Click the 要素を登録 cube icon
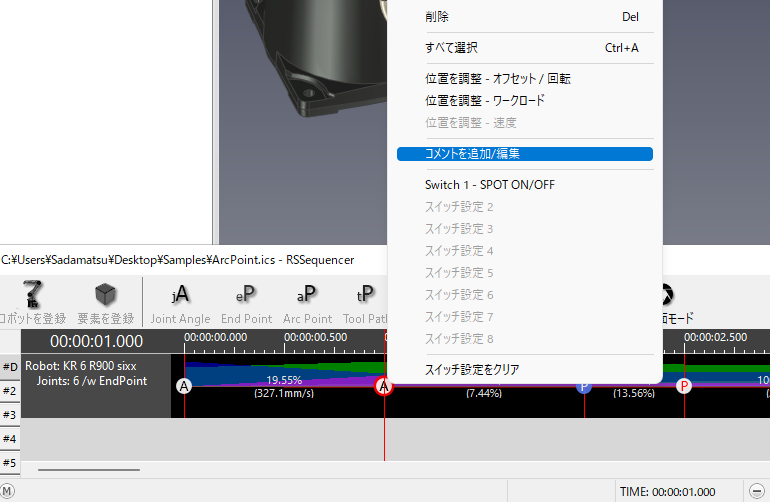This screenshot has width=770, height=502. click(x=107, y=296)
